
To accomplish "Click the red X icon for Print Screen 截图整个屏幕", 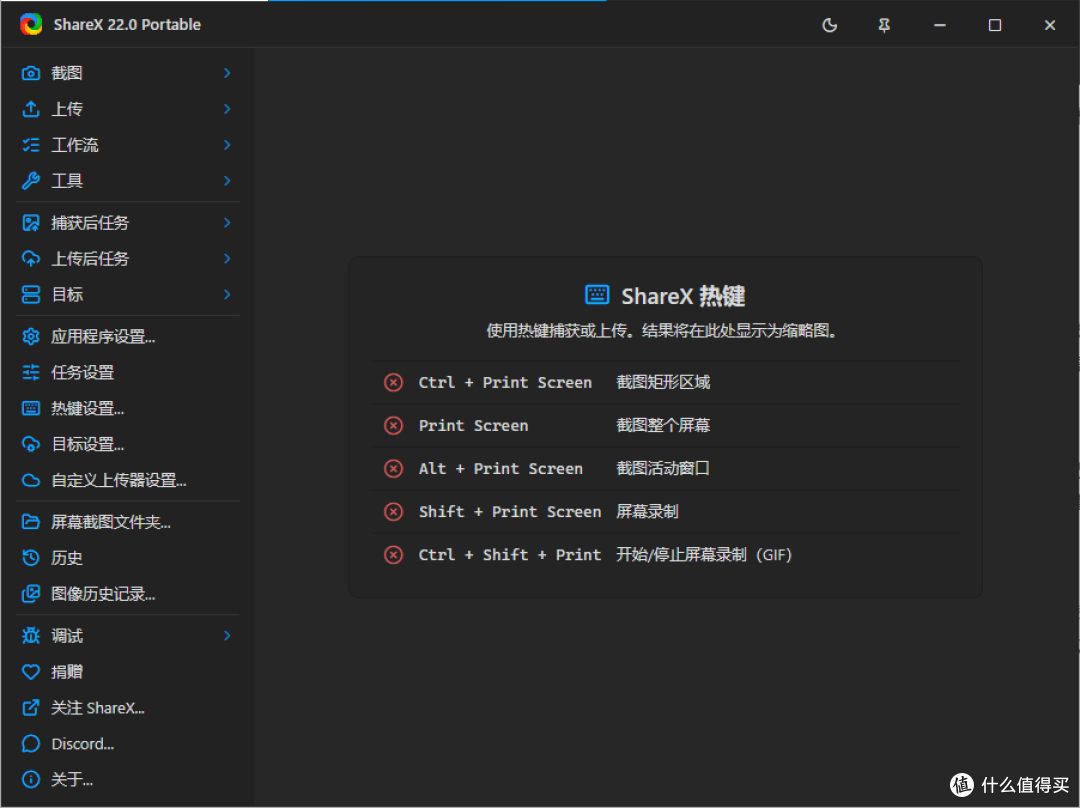I will click(x=393, y=426).
